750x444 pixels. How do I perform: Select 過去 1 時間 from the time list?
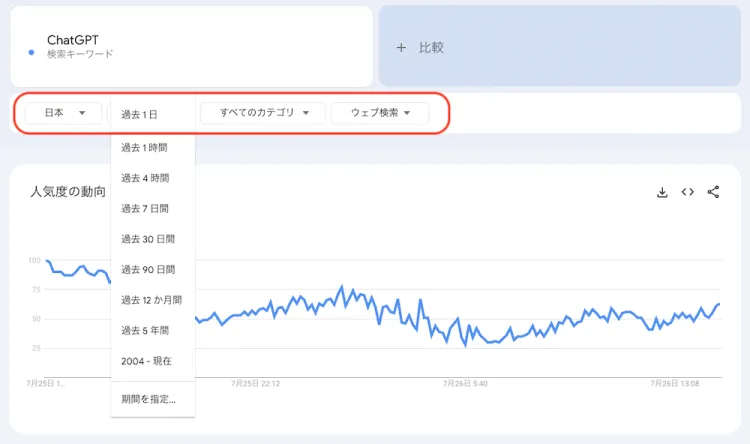tap(153, 147)
